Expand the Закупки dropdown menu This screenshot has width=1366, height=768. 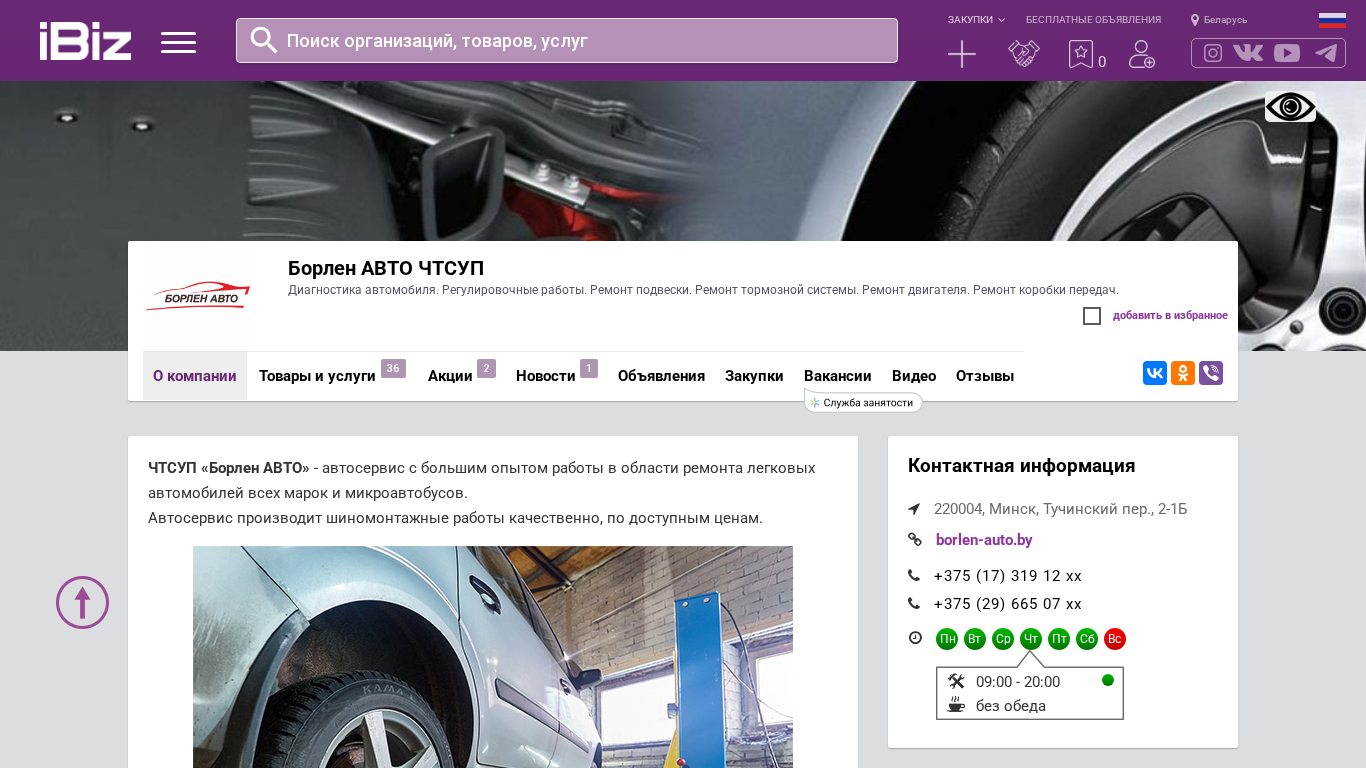pos(976,20)
